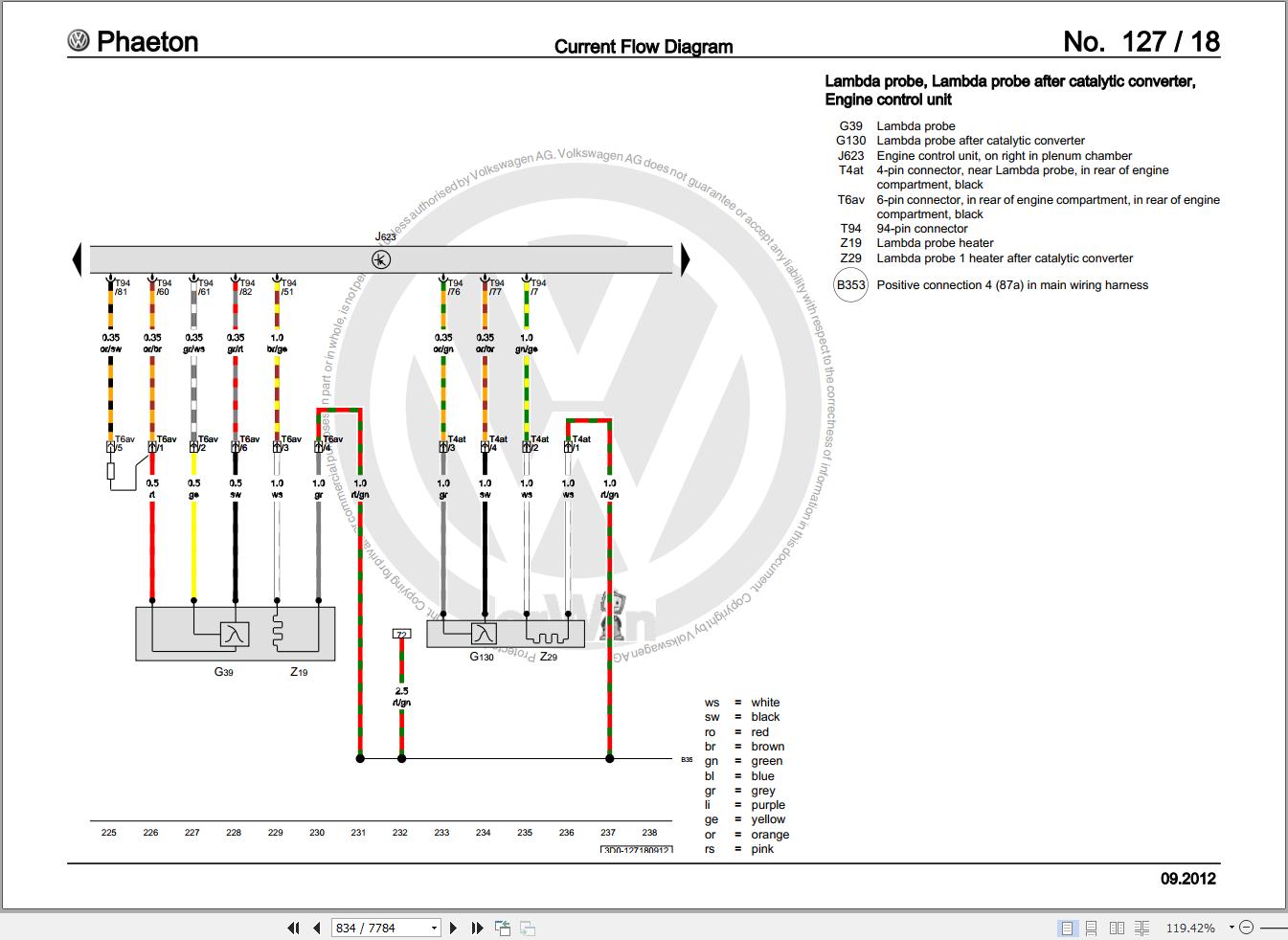Viewport: 1288px width, 940px height.
Task: Select the B353 positive connection circle
Action: pos(851,285)
